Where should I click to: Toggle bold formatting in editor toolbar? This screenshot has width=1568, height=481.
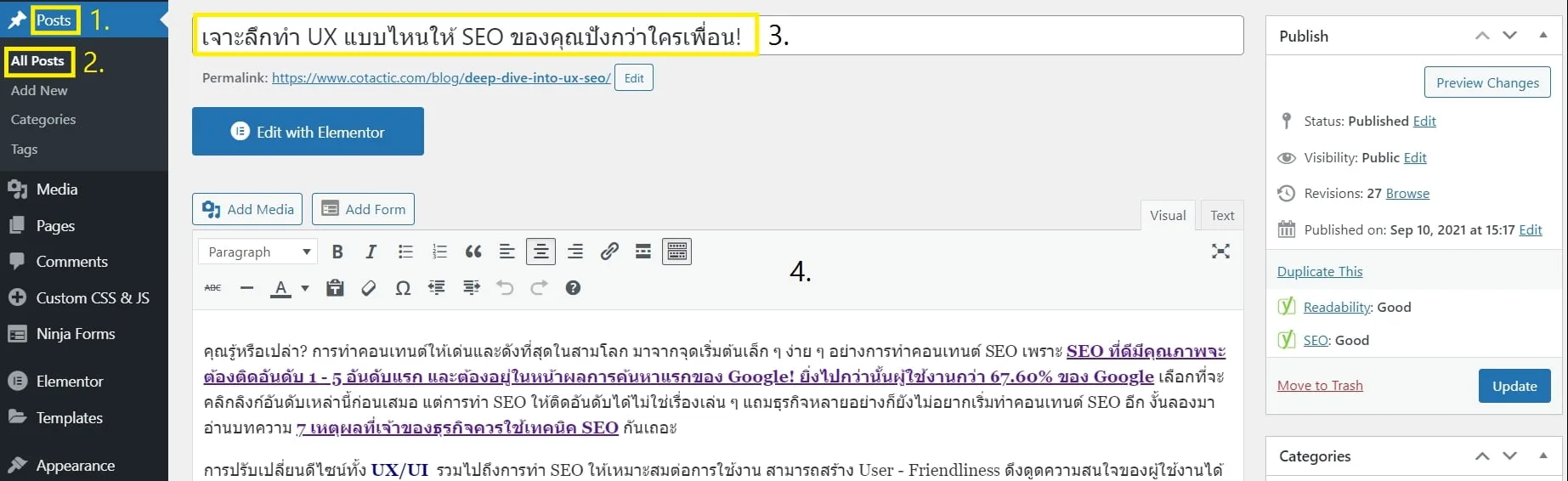337,252
